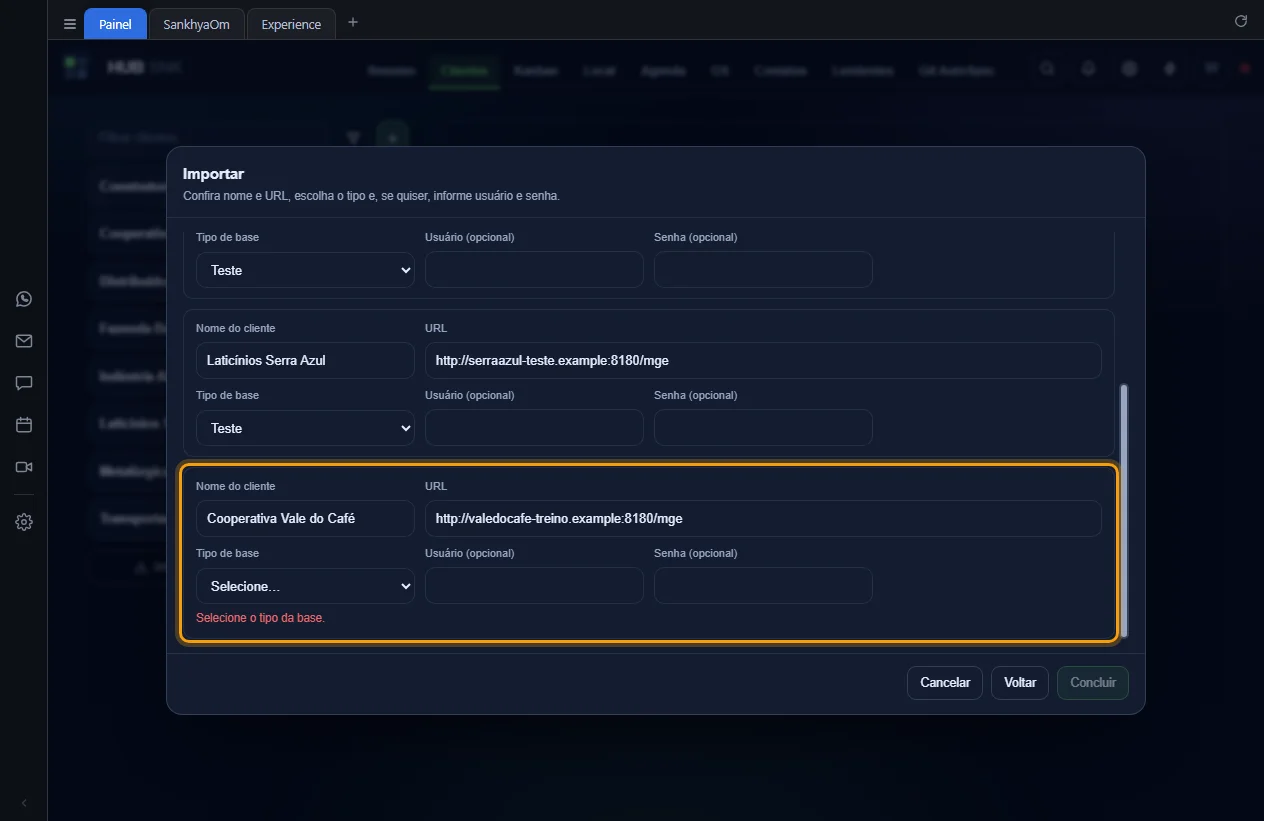
Task: Focus the Cooperativa Vale do Café name field
Action: tap(305, 519)
